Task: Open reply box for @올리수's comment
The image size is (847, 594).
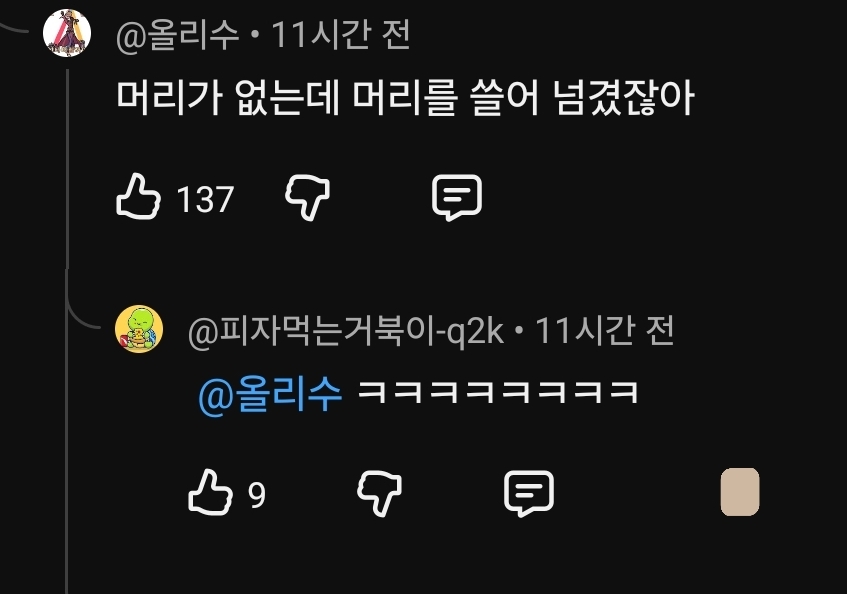Action: [x=457, y=198]
